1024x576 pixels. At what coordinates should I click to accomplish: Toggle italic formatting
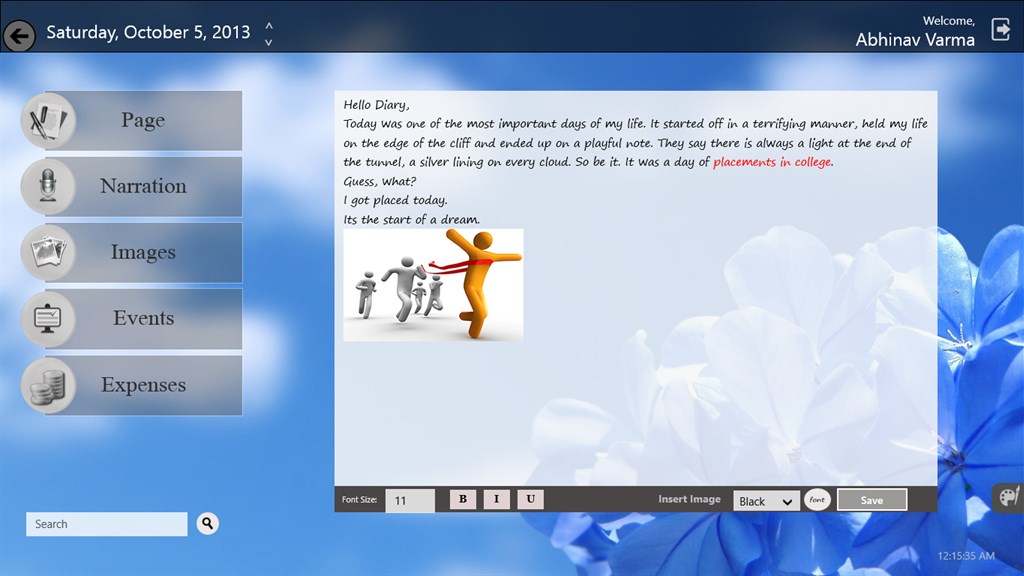[497, 499]
